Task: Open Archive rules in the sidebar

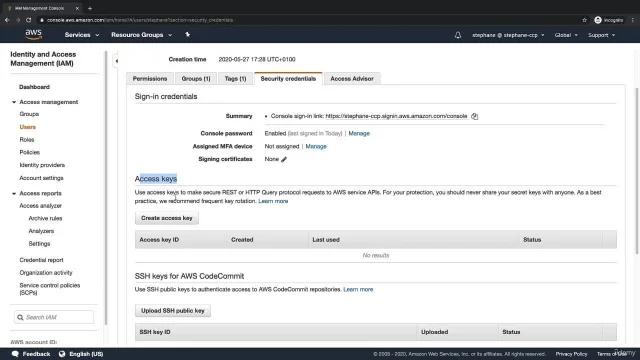Action: tap(45, 218)
